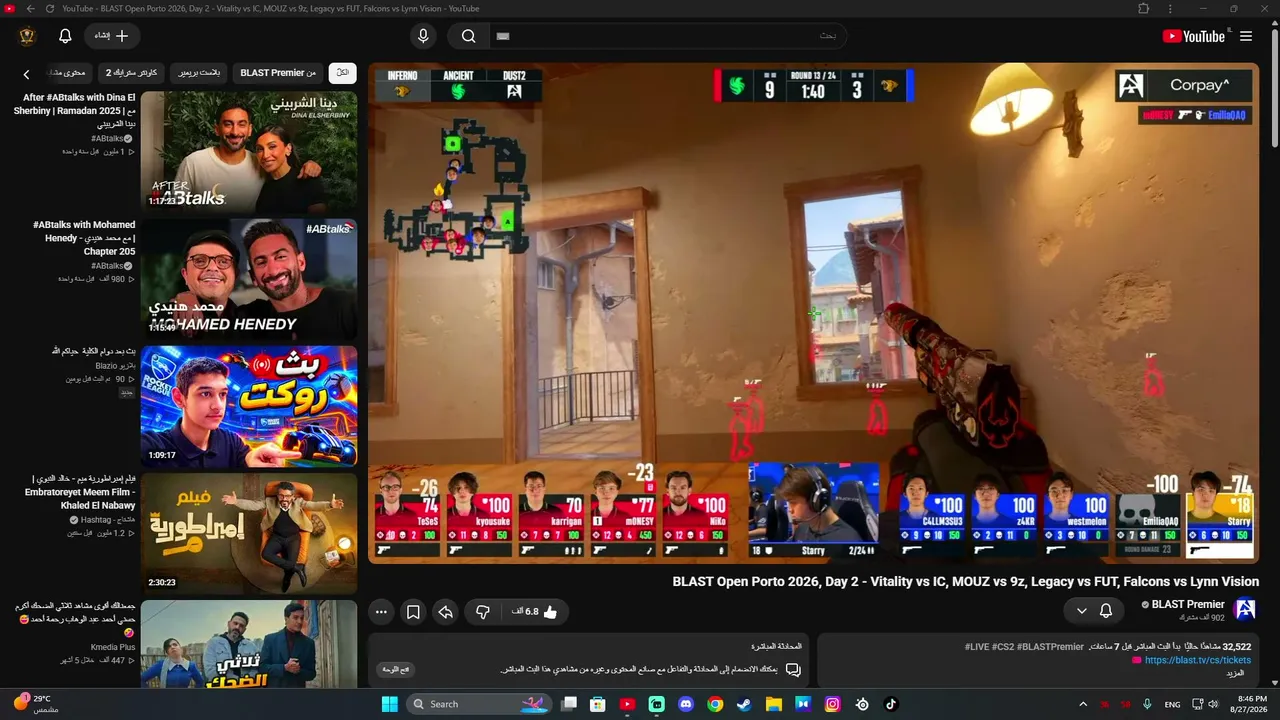1280x720 pixels.
Task: Save the video to a playlist
Action: pos(413,612)
